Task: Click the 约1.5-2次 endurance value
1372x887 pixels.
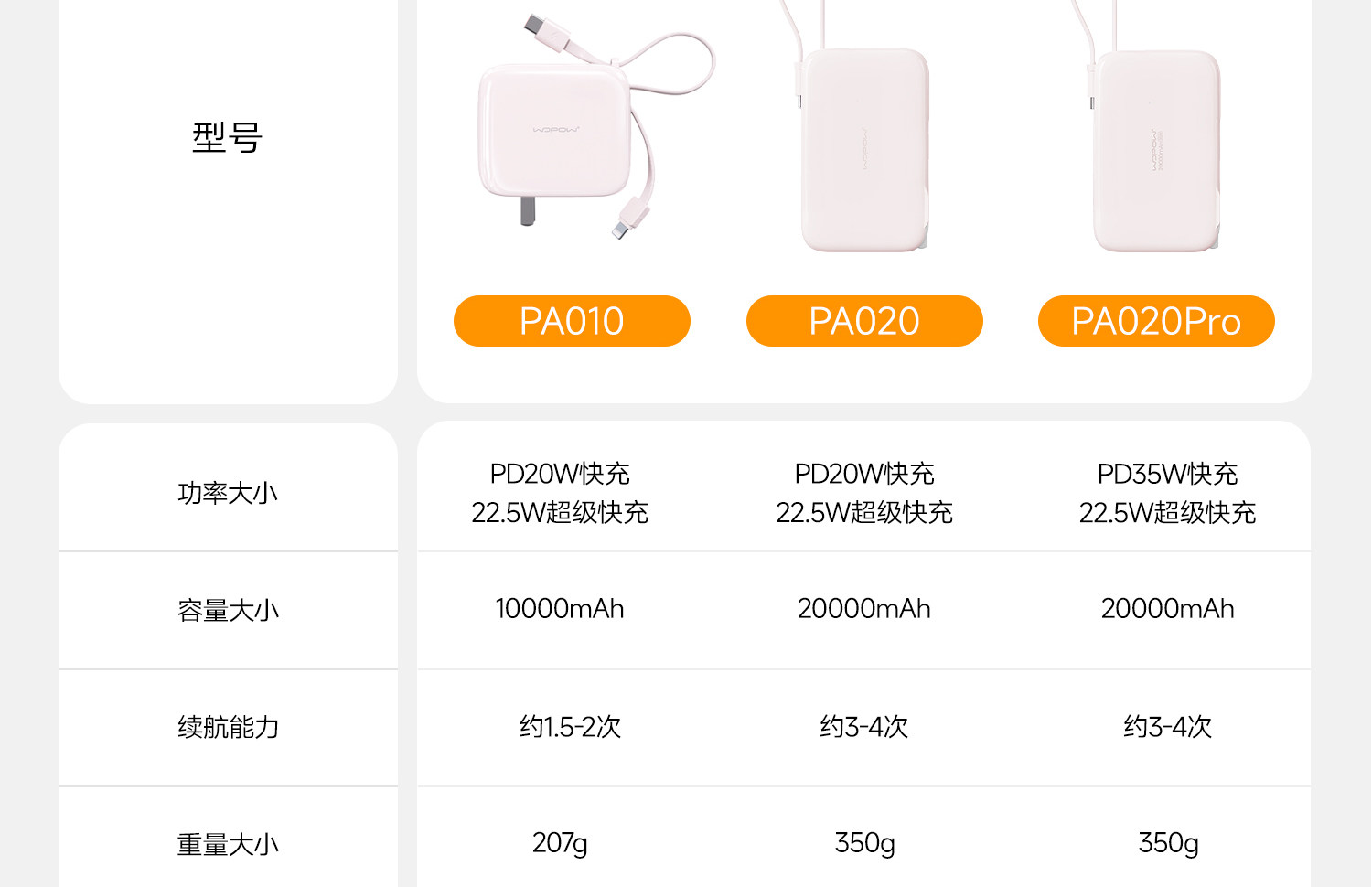Action: [571, 727]
